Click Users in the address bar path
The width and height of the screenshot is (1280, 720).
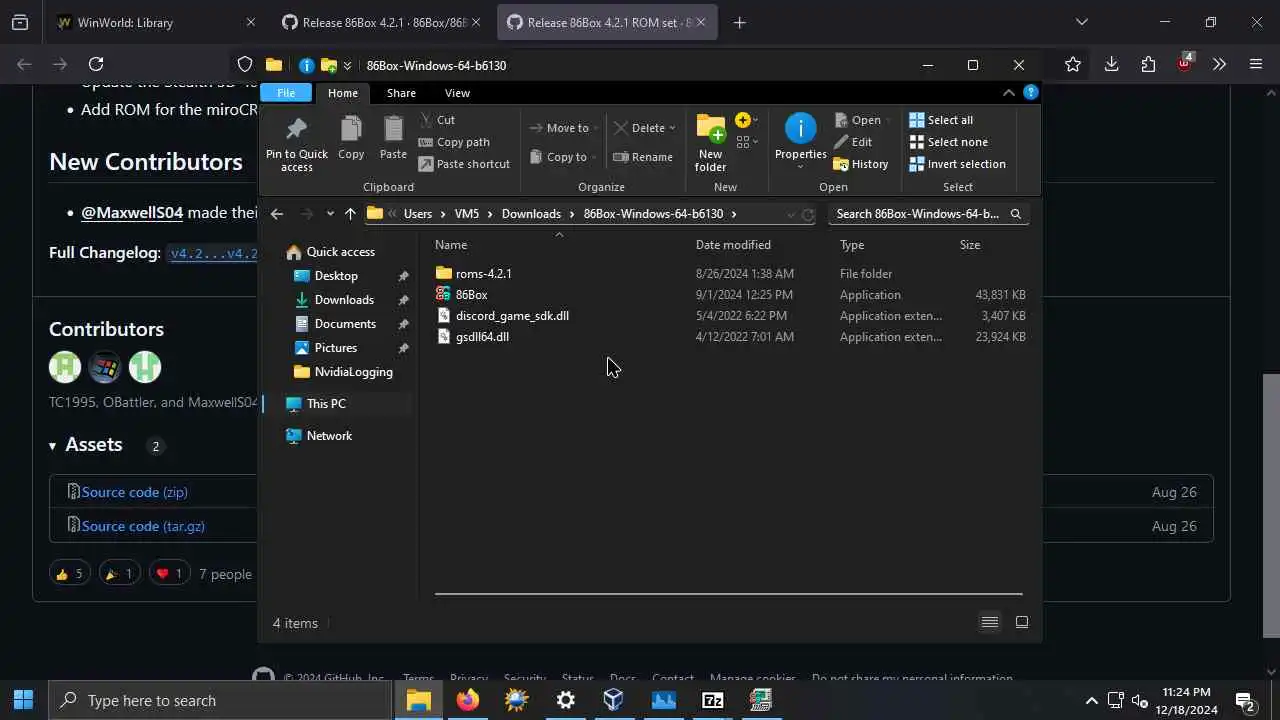point(418,214)
